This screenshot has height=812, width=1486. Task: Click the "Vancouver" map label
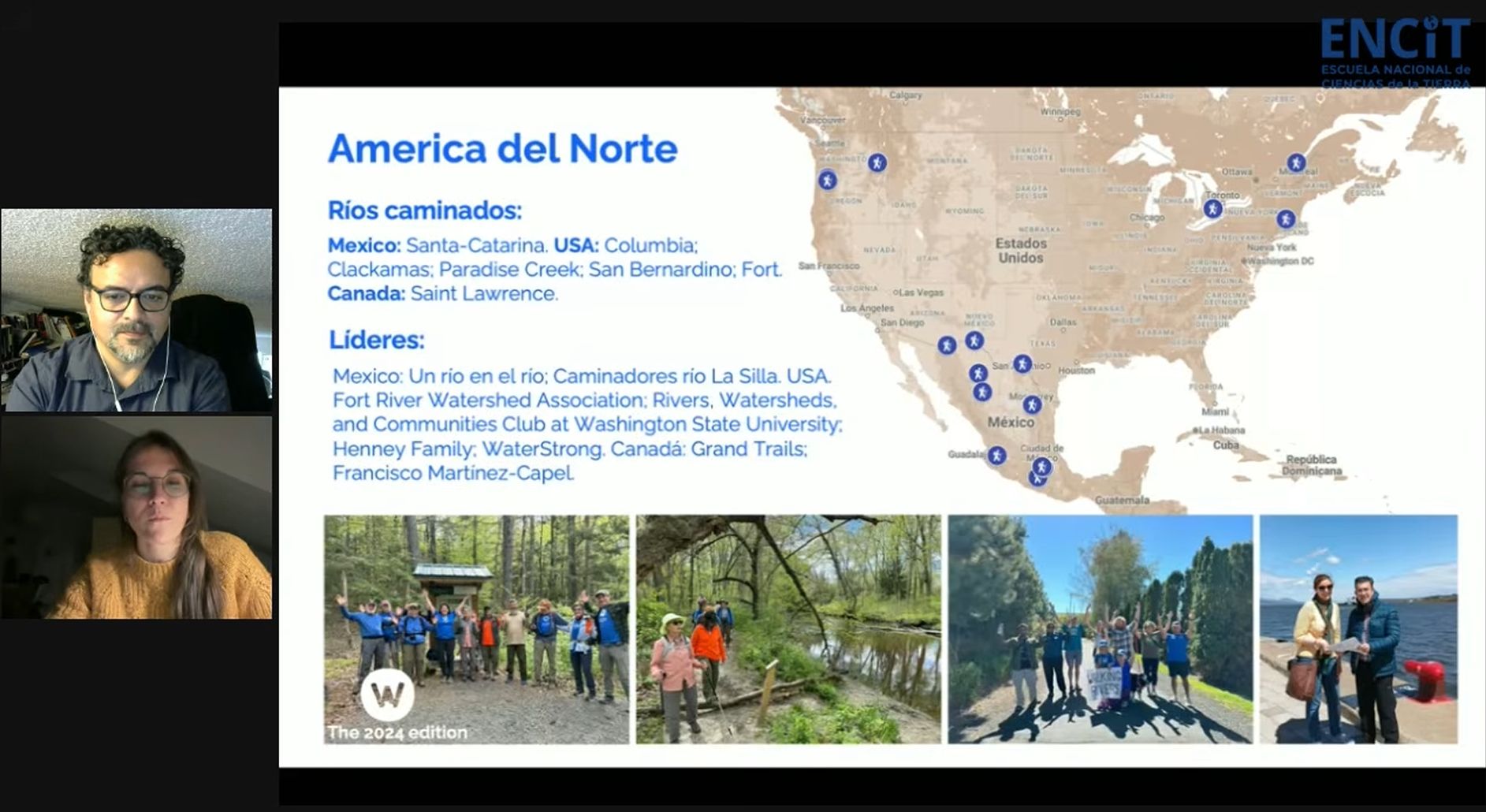pyautogui.click(x=822, y=120)
